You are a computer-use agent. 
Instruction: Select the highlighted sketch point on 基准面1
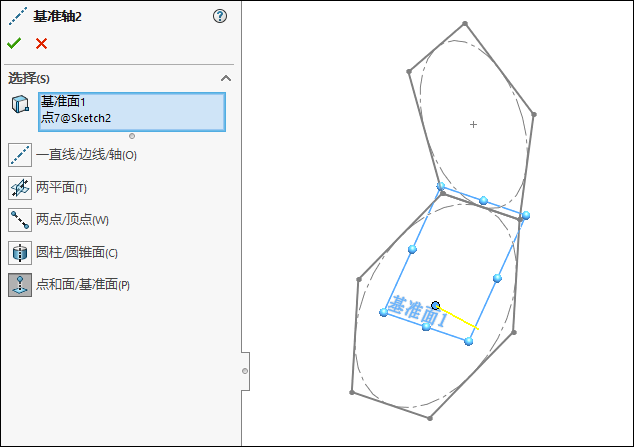435,306
